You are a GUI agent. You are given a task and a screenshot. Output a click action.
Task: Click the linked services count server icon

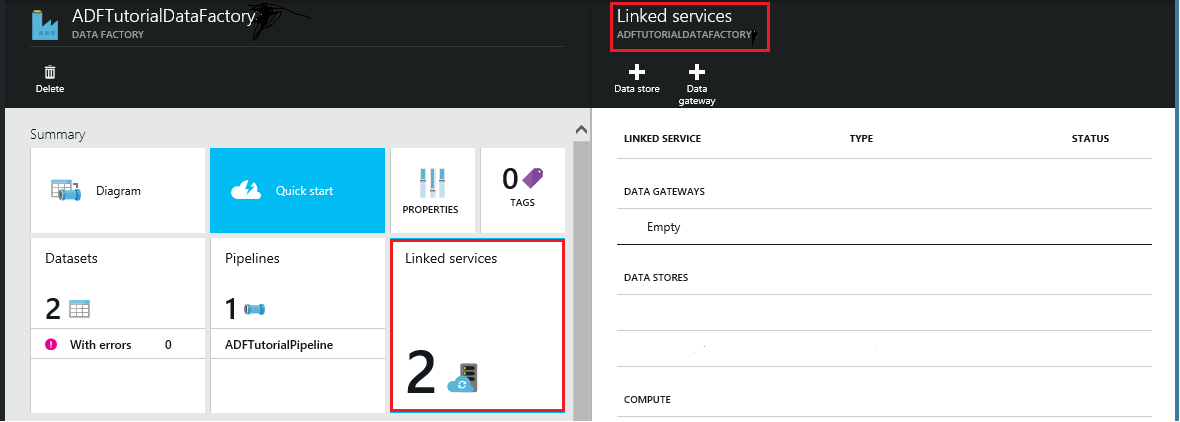[x=463, y=378]
